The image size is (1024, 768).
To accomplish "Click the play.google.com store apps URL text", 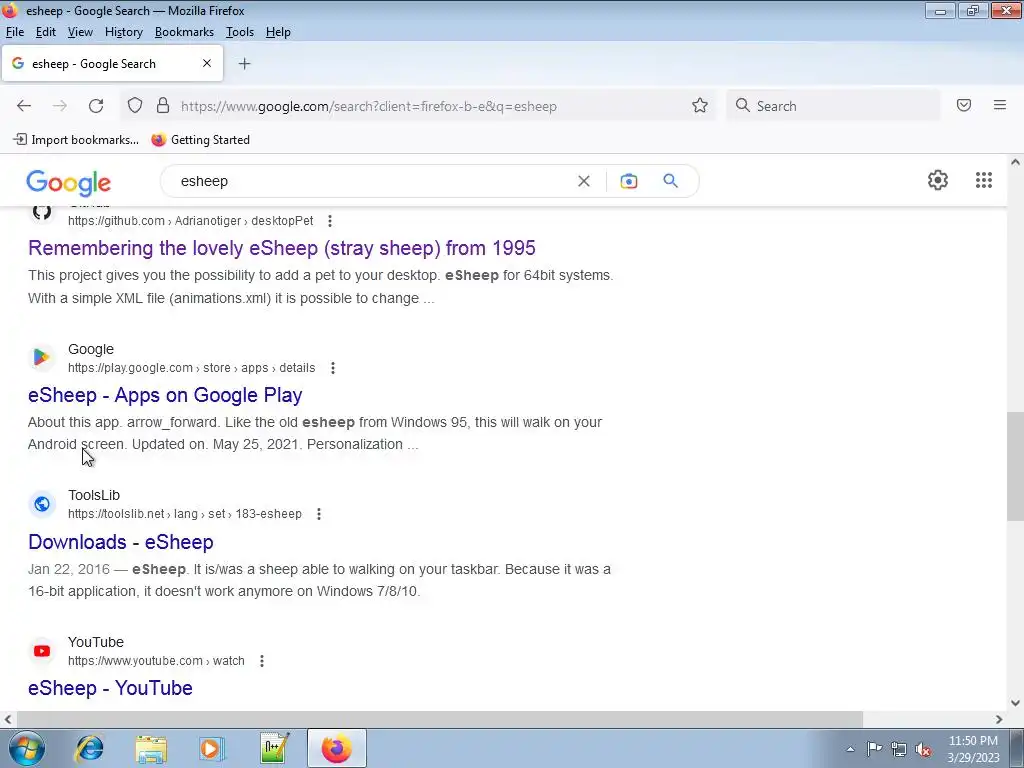I will click(x=191, y=368).
